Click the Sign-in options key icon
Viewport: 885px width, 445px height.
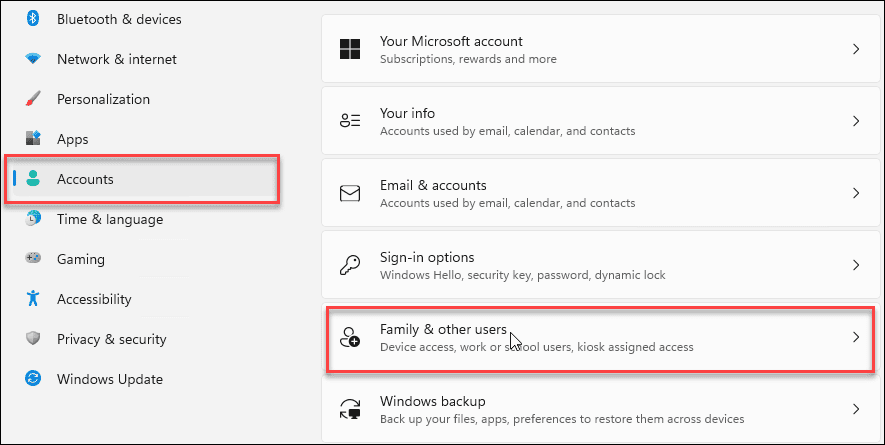coord(350,265)
